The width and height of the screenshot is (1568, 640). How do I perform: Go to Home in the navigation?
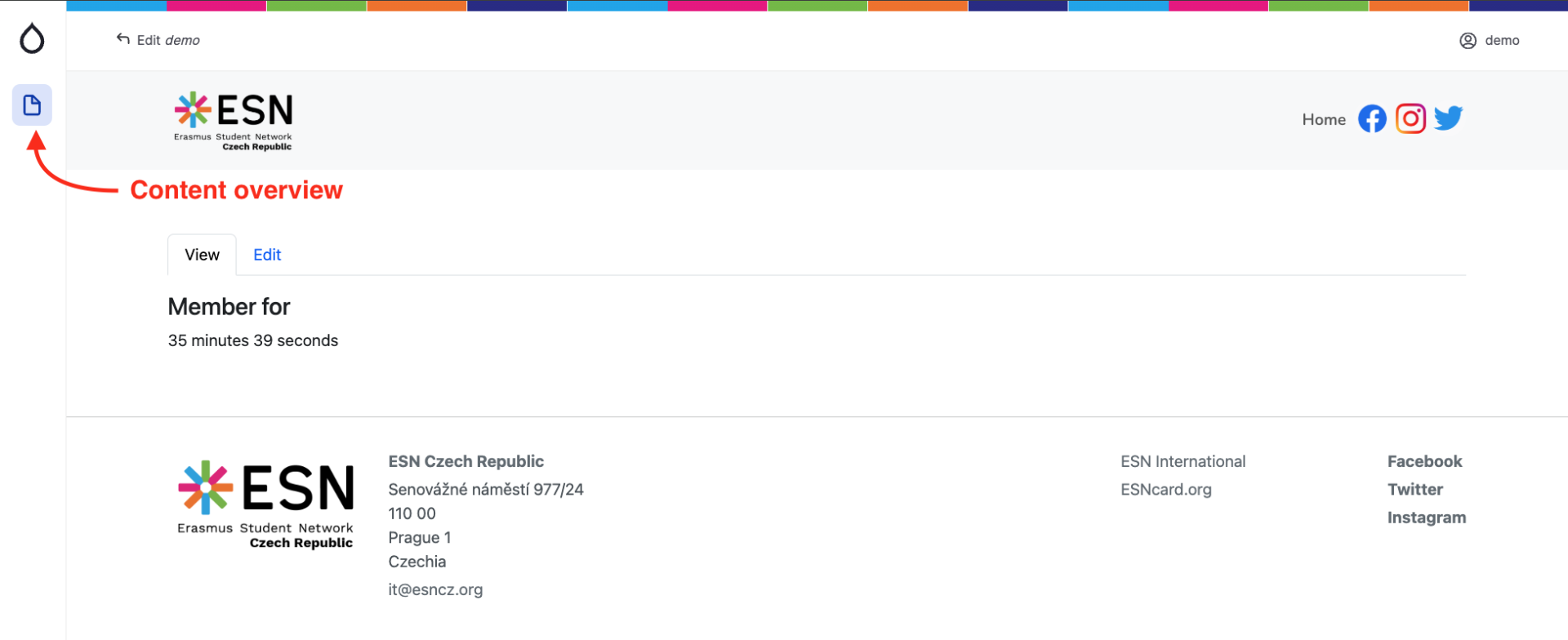pyautogui.click(x=1323, y=120)
